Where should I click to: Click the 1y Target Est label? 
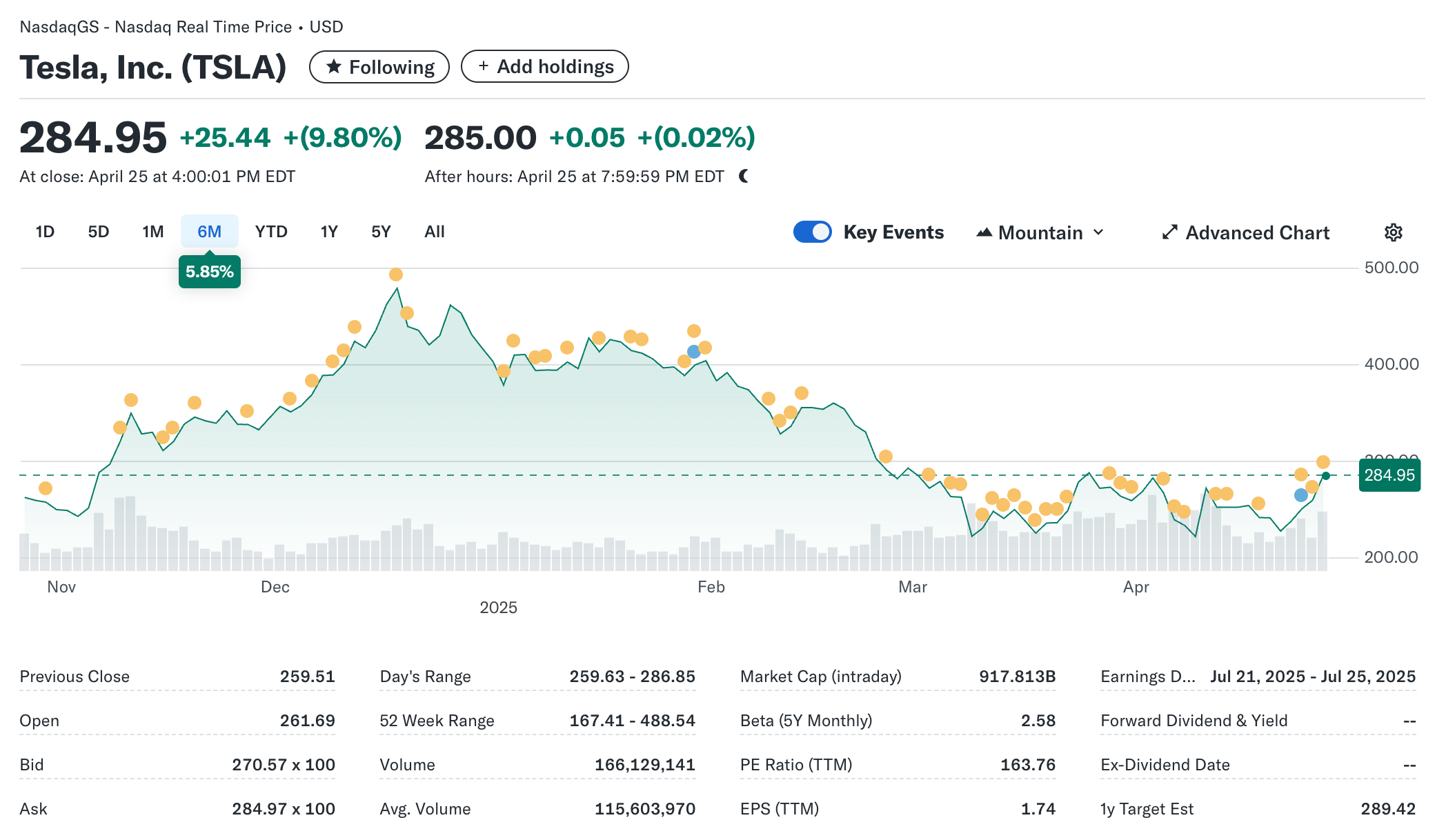tap(1146, 809)
